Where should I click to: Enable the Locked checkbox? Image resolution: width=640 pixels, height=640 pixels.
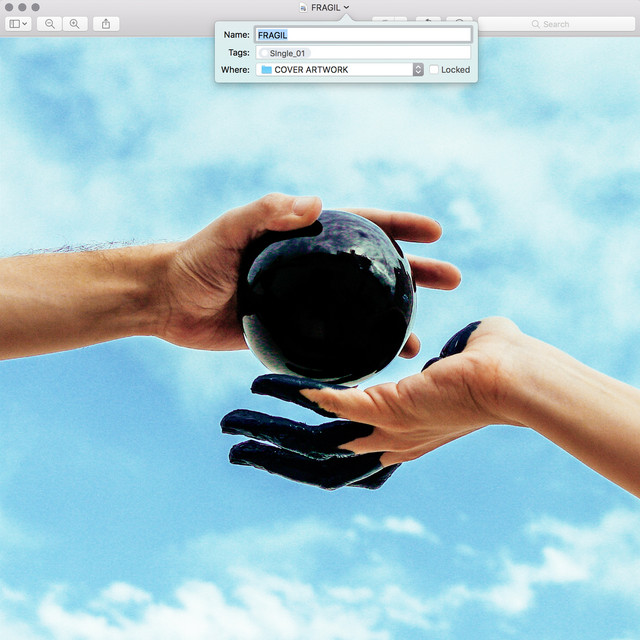click(x=434, y=70)
